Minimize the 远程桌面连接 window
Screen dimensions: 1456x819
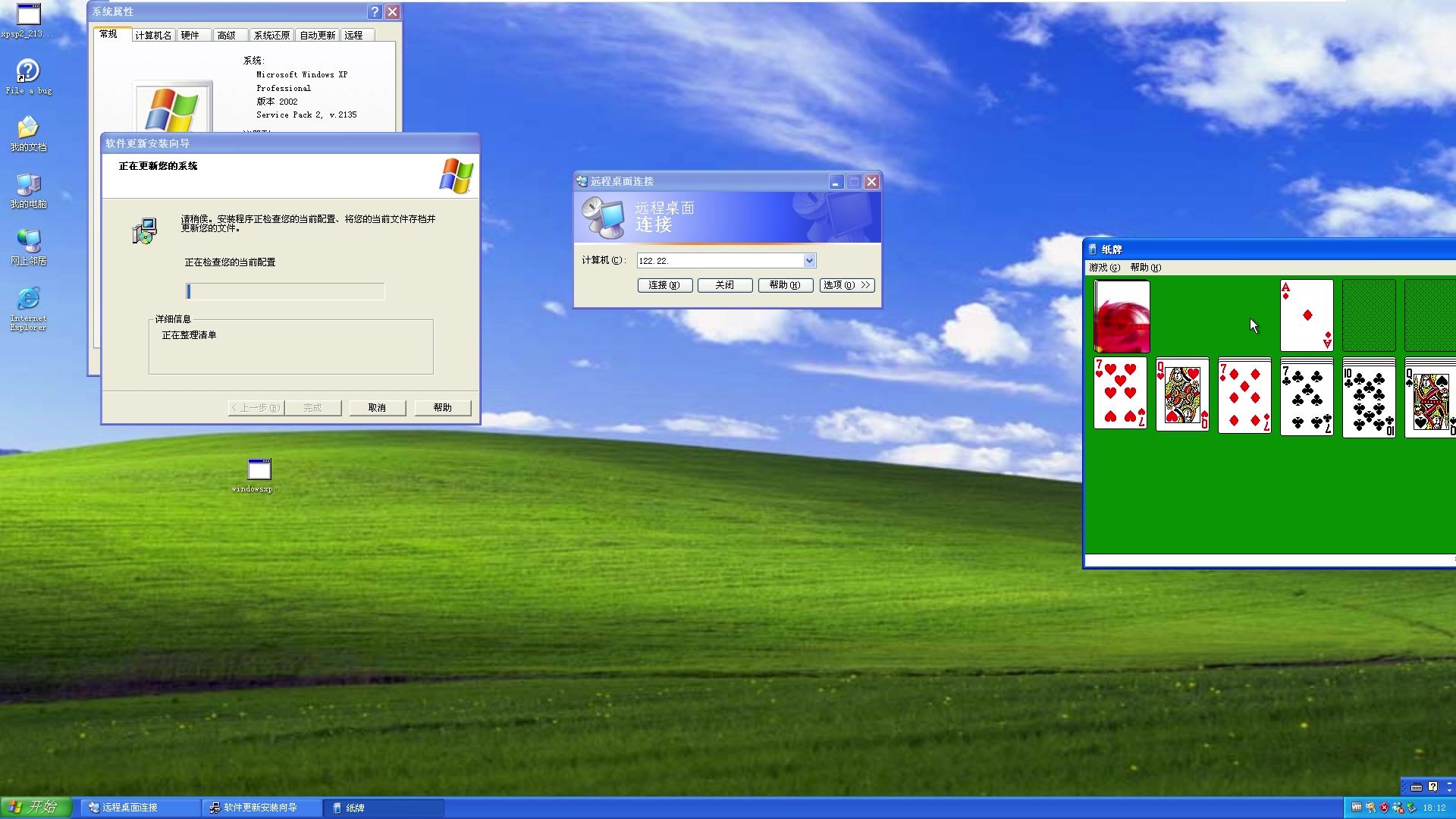click(836, 182)
